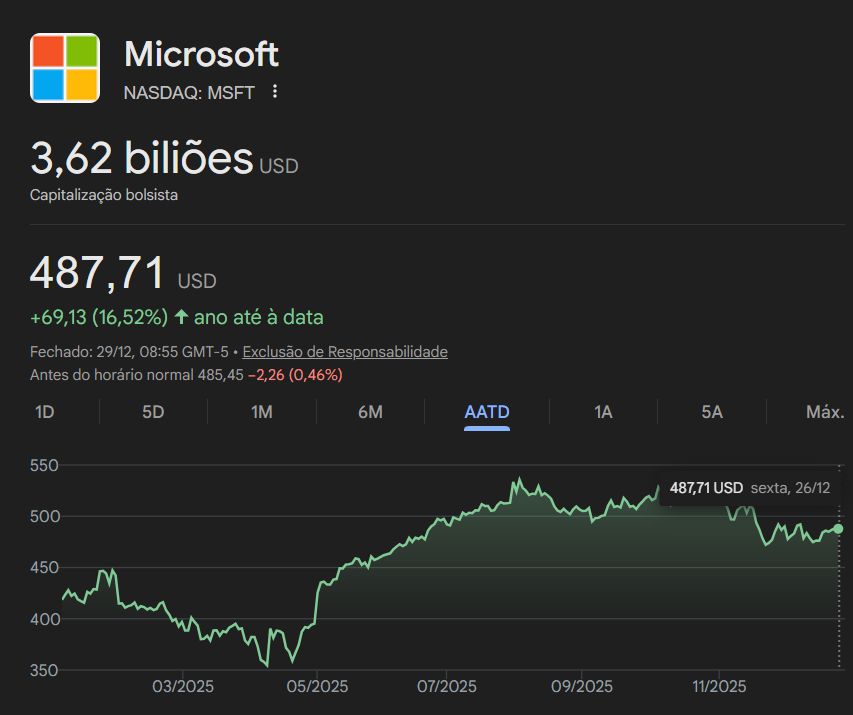Image resolution: width=853 pixels, height=715 pixels.
Task: Open the three-dot menu beside NASDAQ: MSFT
Action: [275, 92]
